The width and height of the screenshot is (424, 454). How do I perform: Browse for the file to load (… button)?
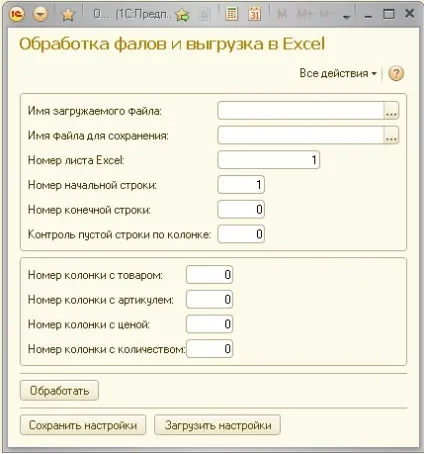(x=391, y=110)
